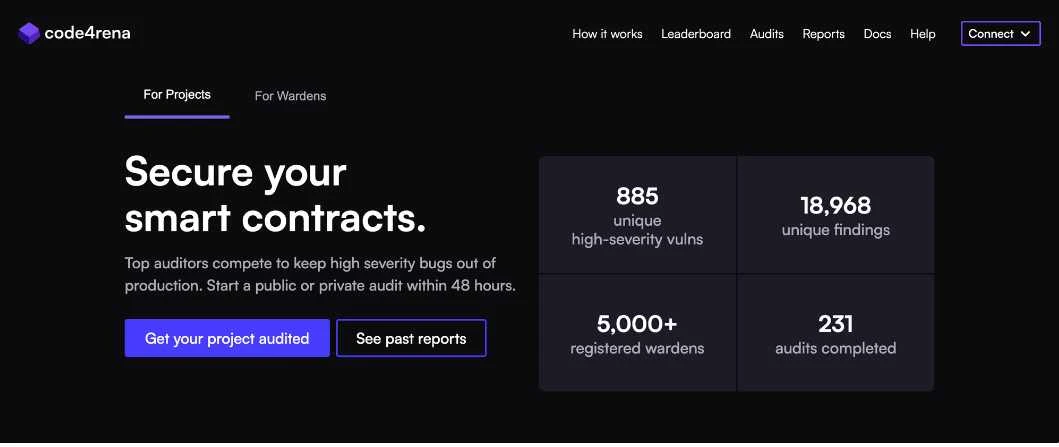The image size is (1059, 447).
Task: Click the Secure your smart contracts heading
Action: click(275, 195)
